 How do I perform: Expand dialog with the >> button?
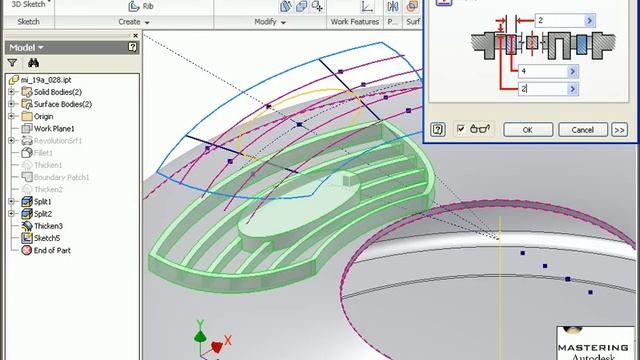(x=619, y=130)
